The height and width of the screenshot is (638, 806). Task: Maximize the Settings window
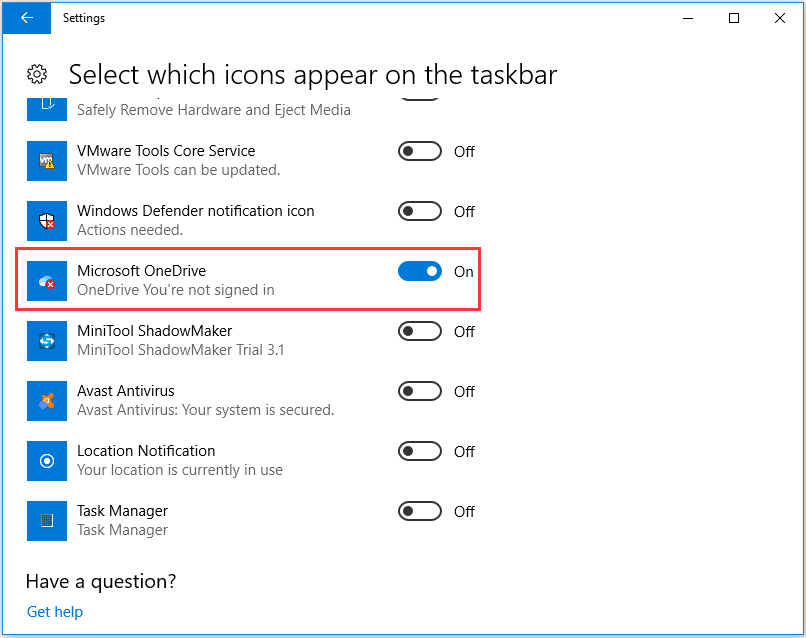click(734, 18)
